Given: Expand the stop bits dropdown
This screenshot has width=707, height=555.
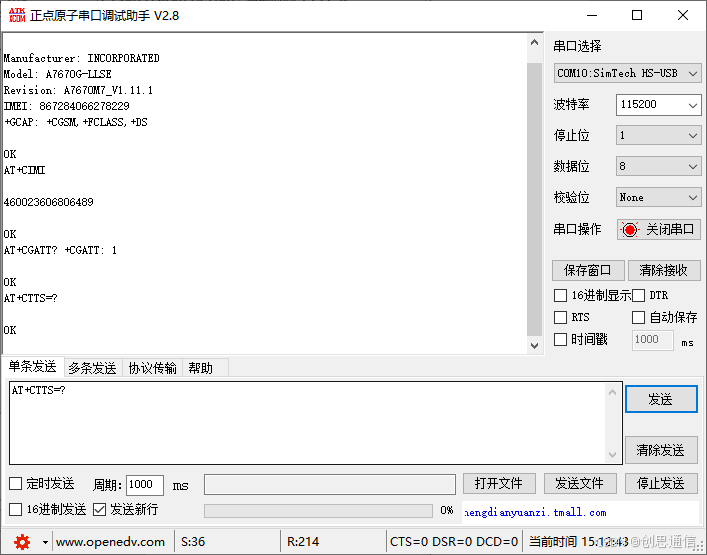Looking at the screenshot, I should pyautogui.click(x=693, y=136).
